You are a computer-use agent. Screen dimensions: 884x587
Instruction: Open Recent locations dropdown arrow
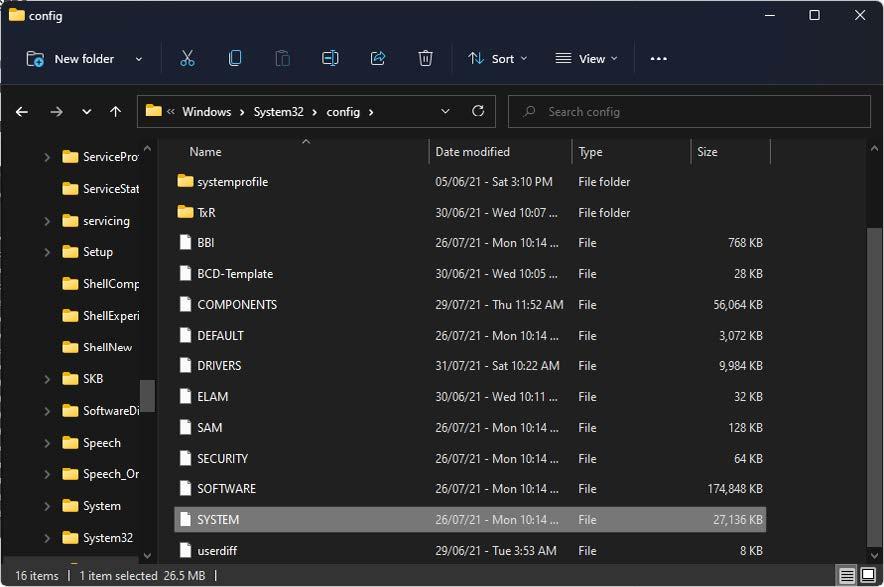coord(86,112)
